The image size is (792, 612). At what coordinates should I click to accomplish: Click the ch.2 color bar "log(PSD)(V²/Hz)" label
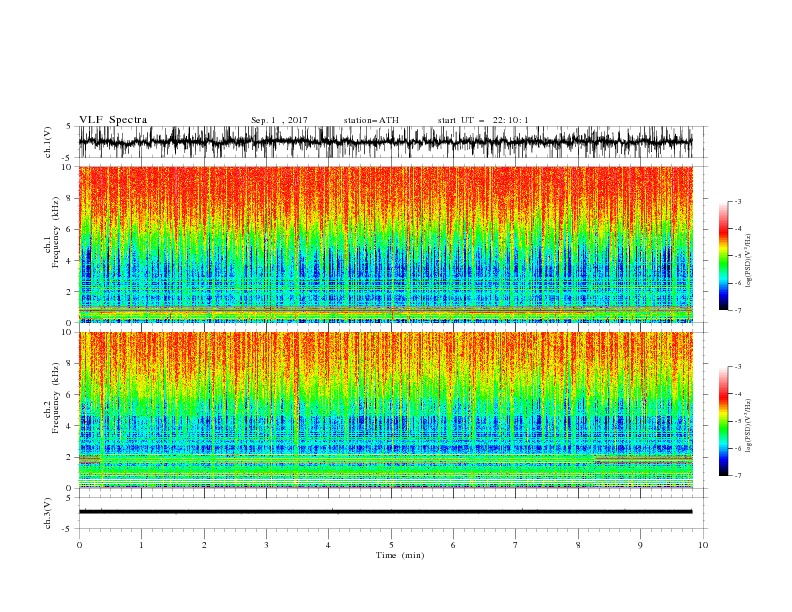click(748, 425)
